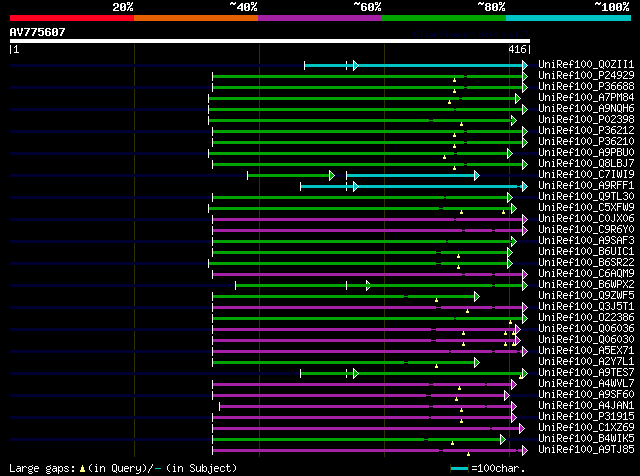Select the UniRef100_P31915 label
Image resolution: width=640 pixels, height=476 pixels.
[x=586, y=417]
